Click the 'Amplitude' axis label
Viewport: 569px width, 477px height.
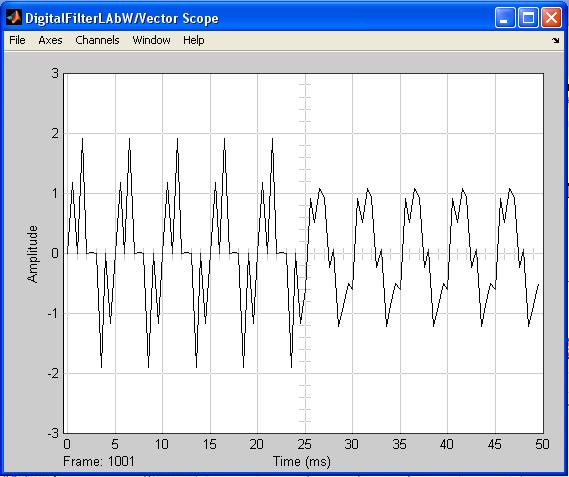[33, 254]
